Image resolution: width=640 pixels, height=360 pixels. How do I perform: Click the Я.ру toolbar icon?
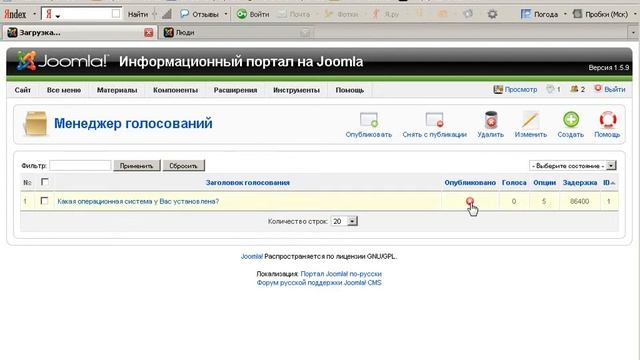point(376,14)
